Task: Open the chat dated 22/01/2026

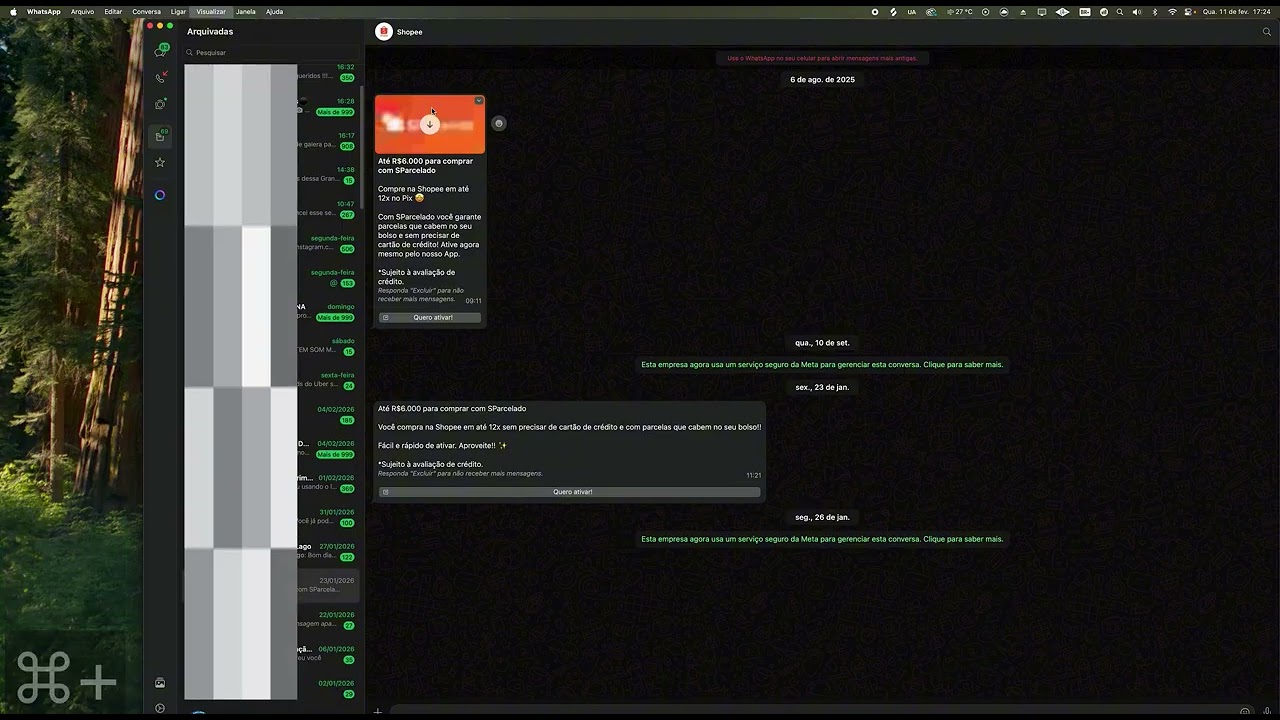Action: pyautogui.click(x=272, y=620)
